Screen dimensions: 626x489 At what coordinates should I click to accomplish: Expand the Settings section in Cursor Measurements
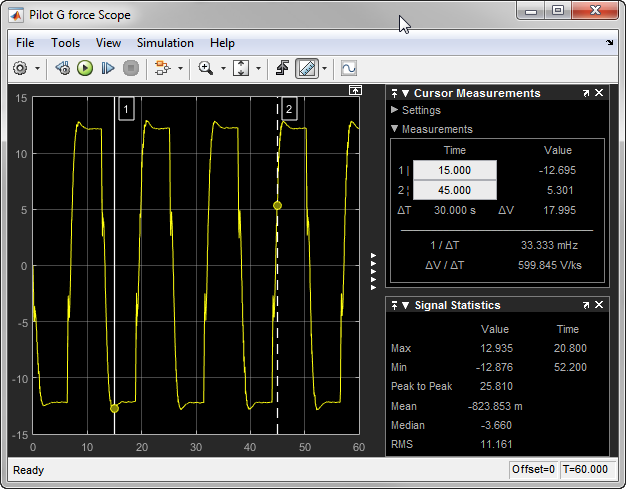395,110
